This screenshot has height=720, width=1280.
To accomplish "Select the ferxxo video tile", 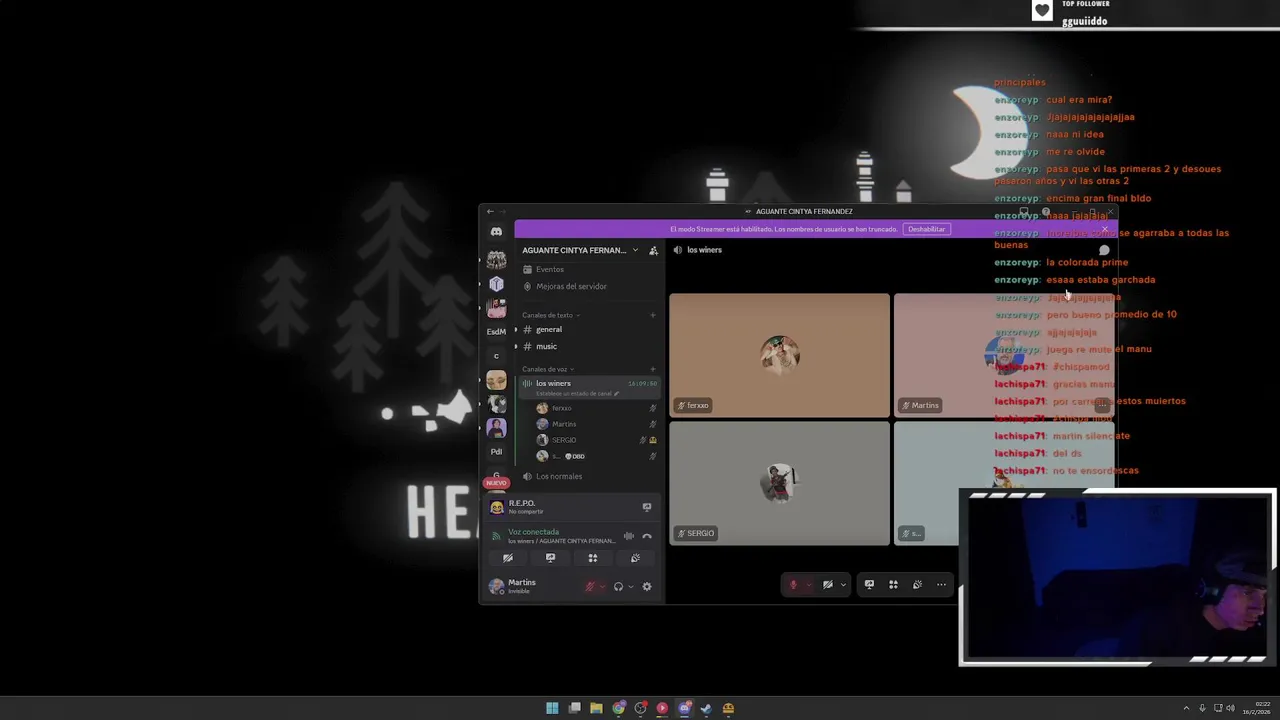I will (779, 355).
